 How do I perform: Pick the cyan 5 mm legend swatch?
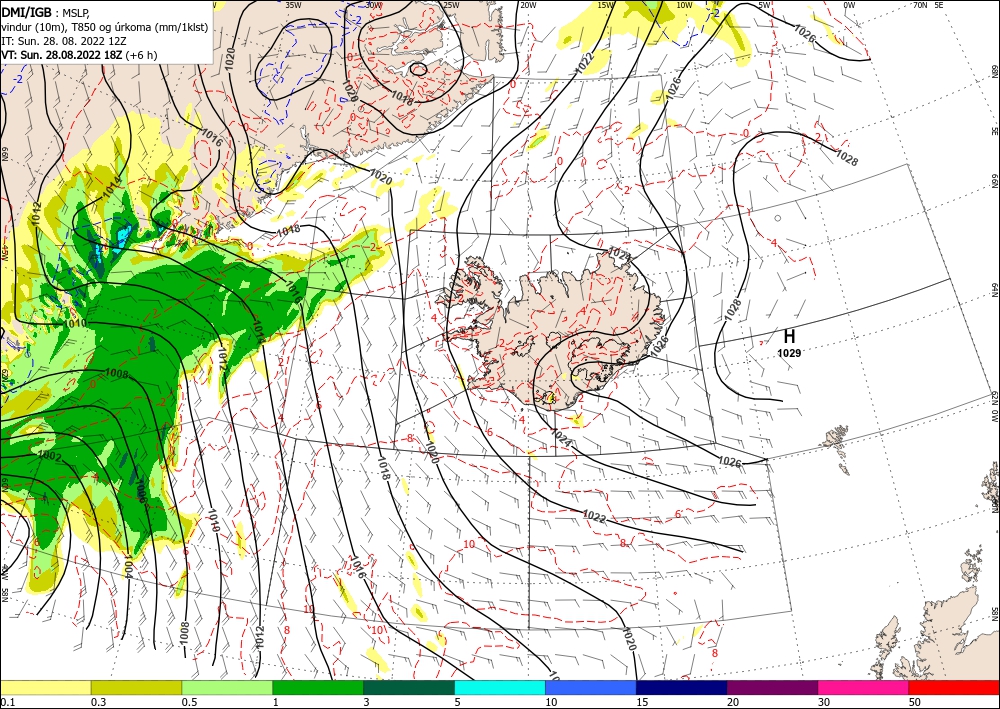click(x=500, y=688)
